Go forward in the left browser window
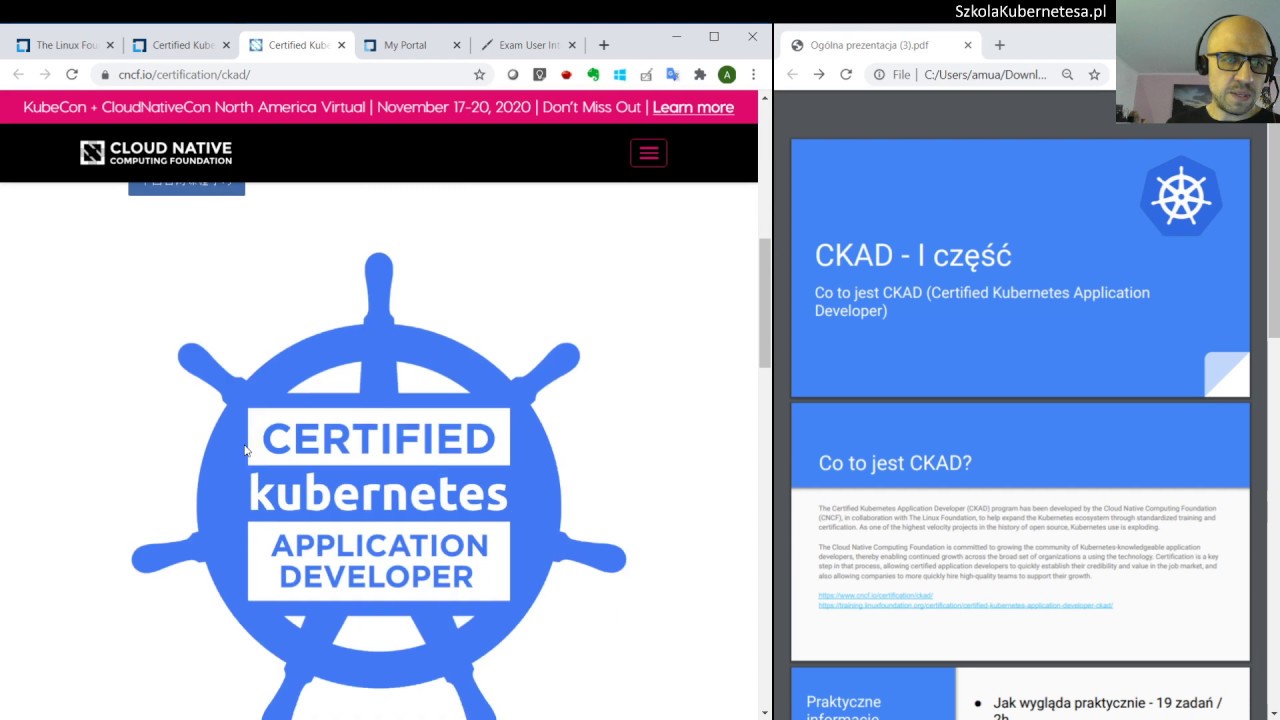This screenshot has width=1280, height=720. [45, 74]
